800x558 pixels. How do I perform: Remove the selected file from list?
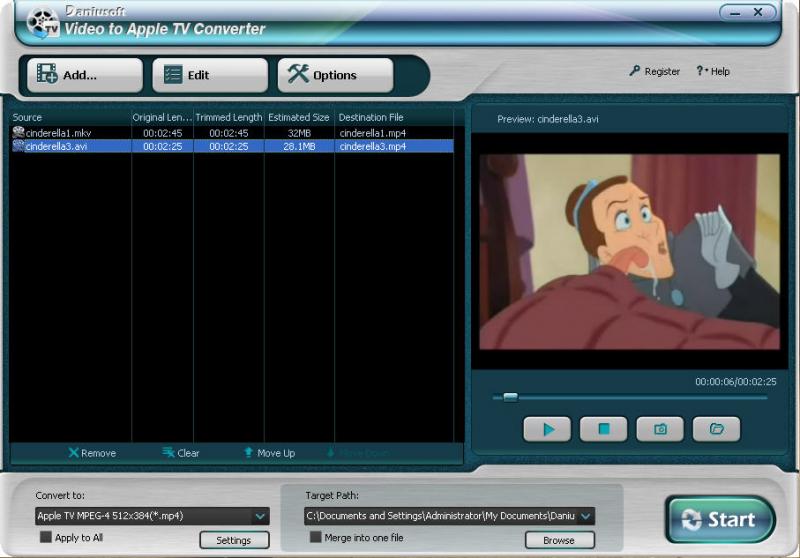click(x=92, y=453)
